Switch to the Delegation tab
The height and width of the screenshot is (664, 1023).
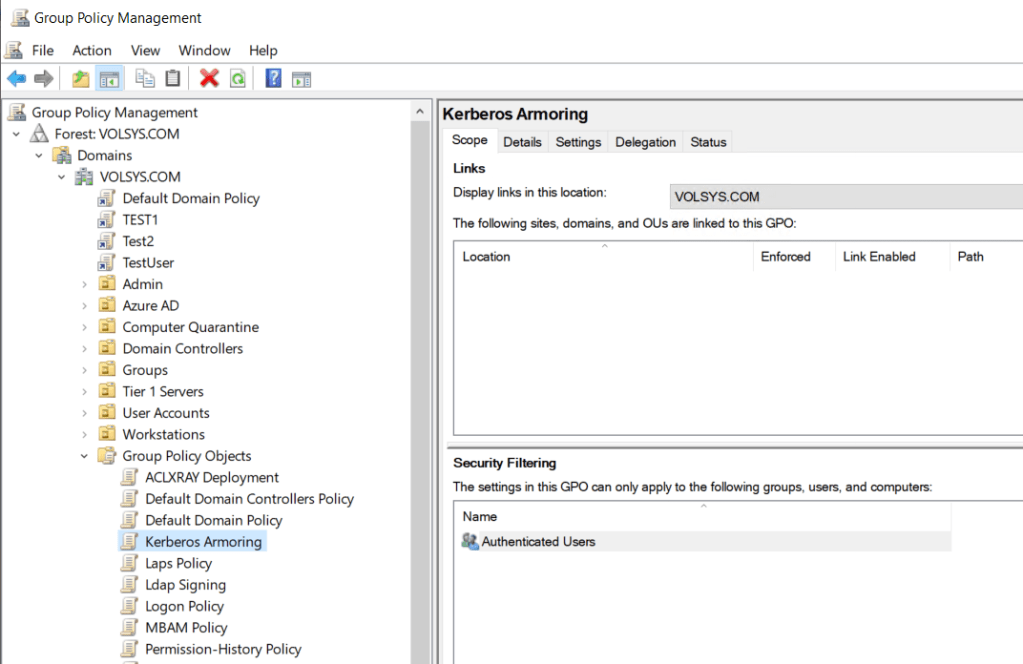(x=645, y=142)
